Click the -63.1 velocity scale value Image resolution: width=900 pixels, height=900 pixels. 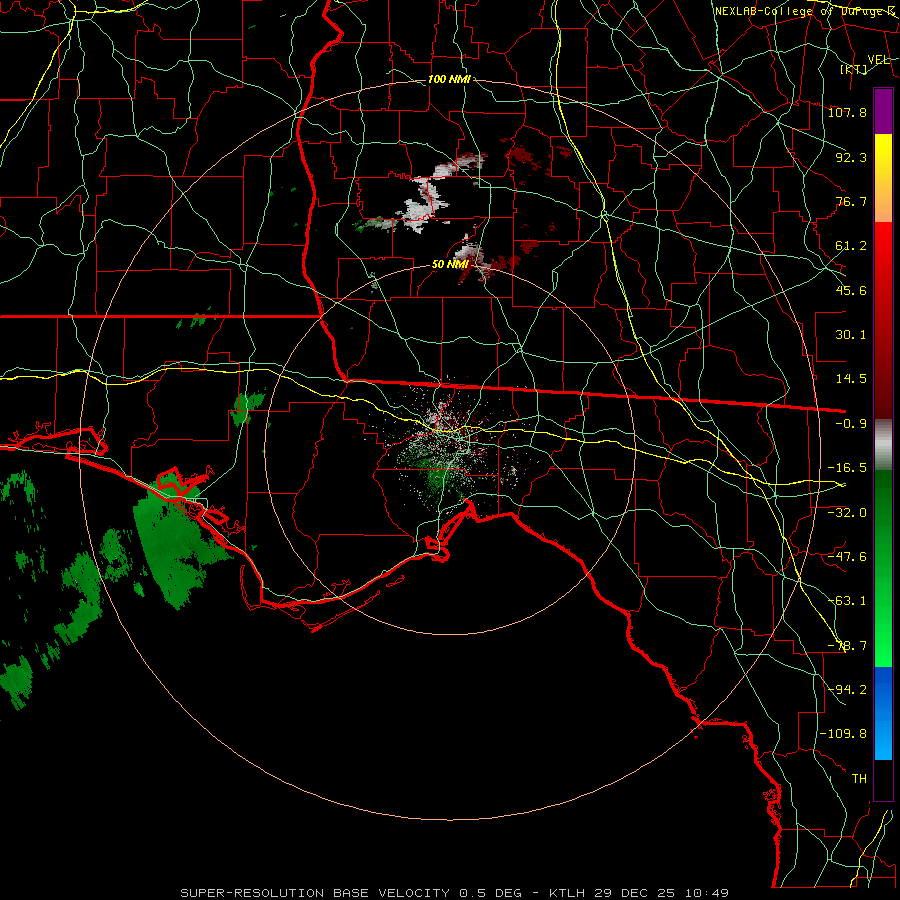[847, 601]
